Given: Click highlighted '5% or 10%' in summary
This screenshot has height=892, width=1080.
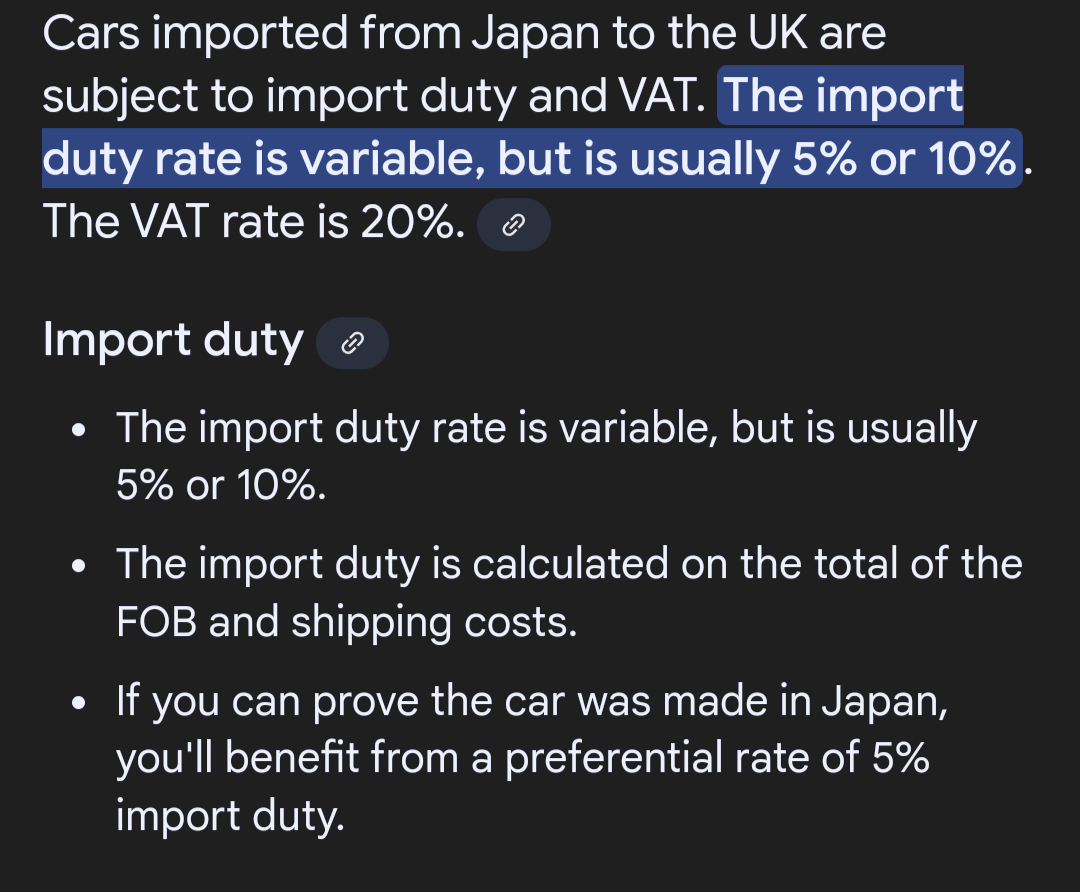Looking at the screenshot, I should click(904, 158).
